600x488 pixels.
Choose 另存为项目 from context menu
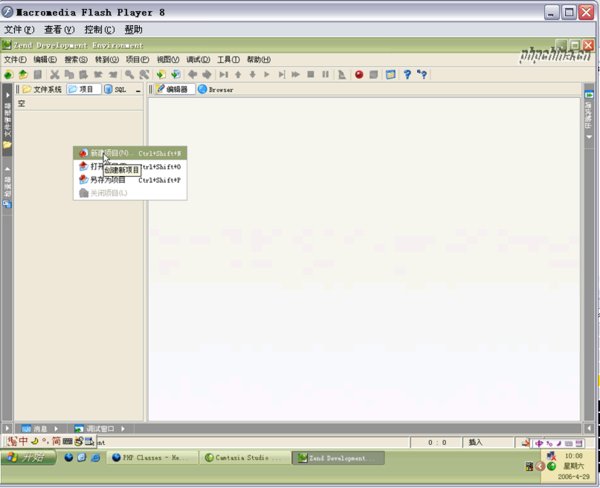click(x=130, y=180)
